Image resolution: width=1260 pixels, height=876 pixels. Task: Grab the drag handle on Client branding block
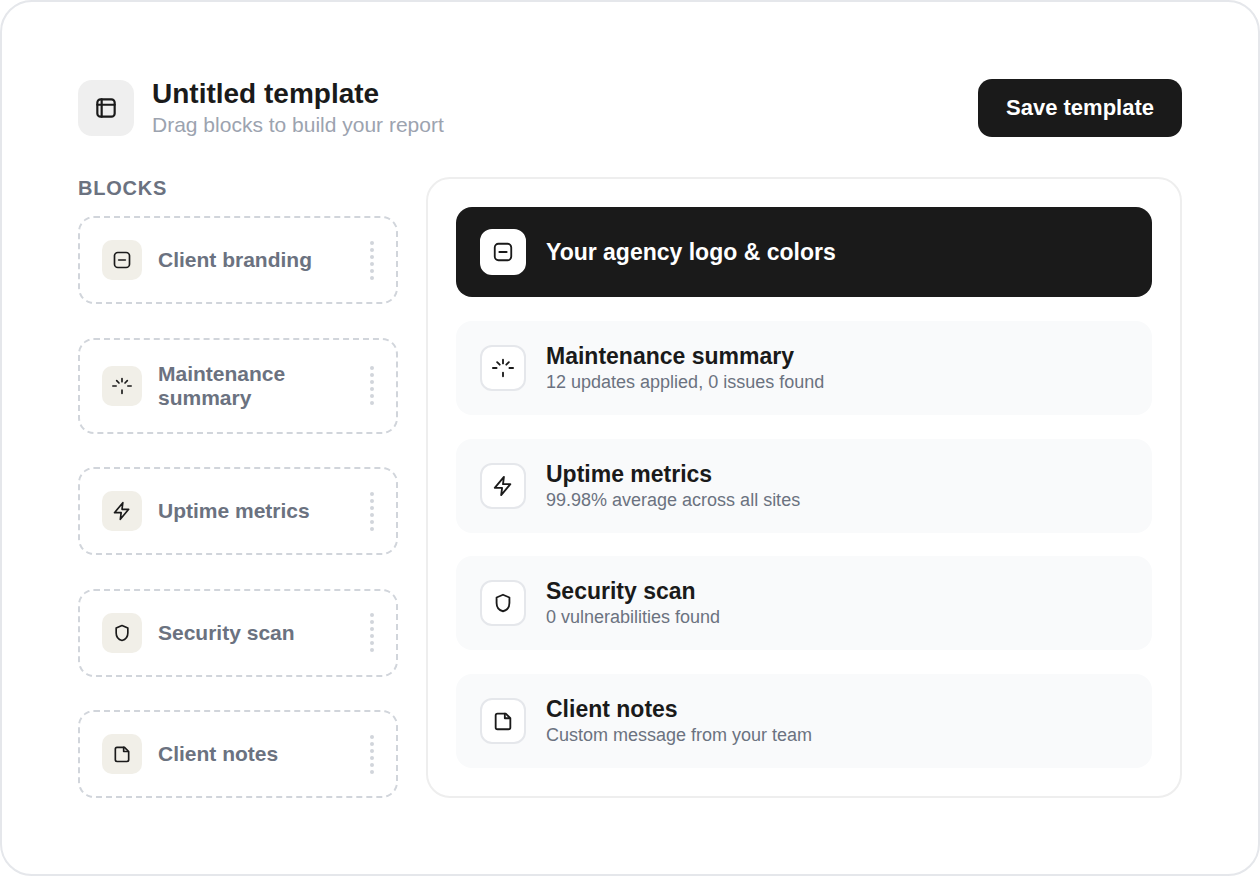372,260
